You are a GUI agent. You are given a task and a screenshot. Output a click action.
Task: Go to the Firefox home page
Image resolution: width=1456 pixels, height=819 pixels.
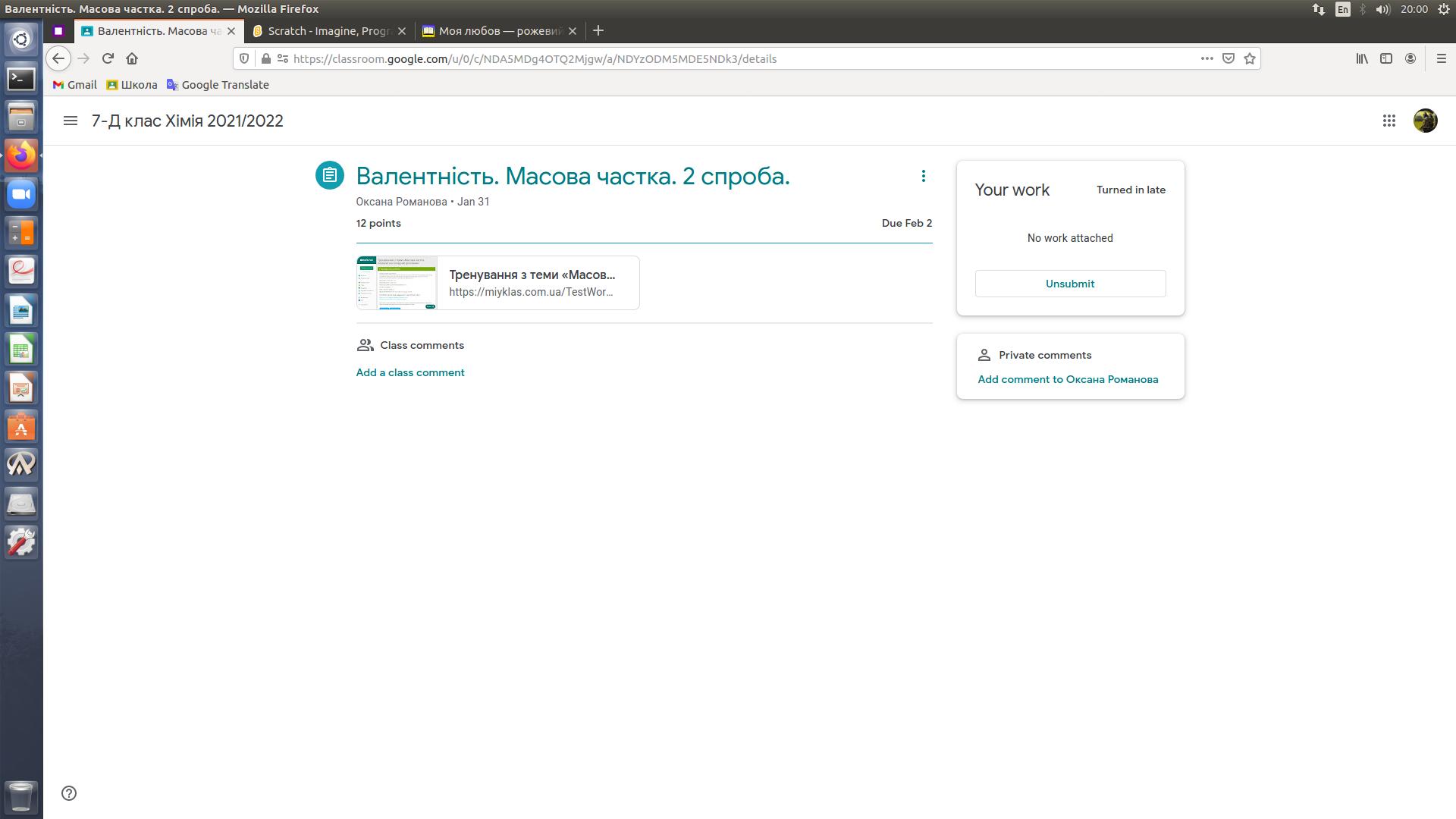point(132,58)
